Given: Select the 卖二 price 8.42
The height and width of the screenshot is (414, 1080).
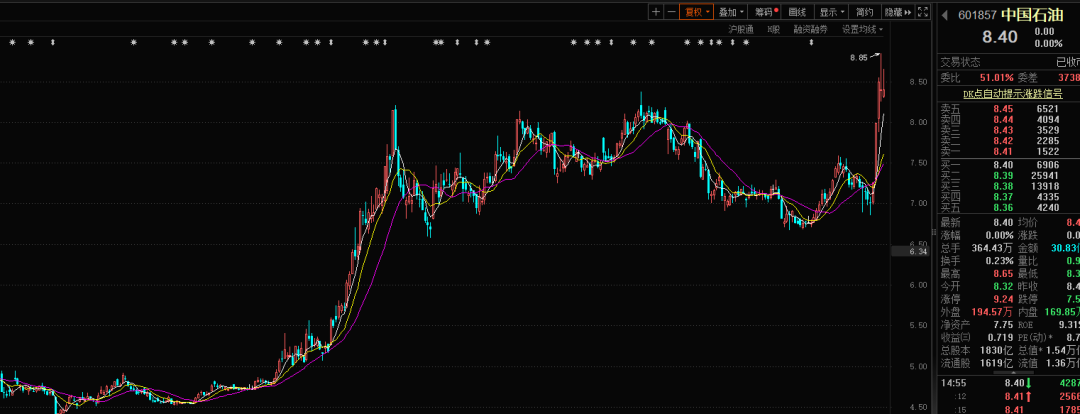Looking at the screenshot, I should [1003, 140].
